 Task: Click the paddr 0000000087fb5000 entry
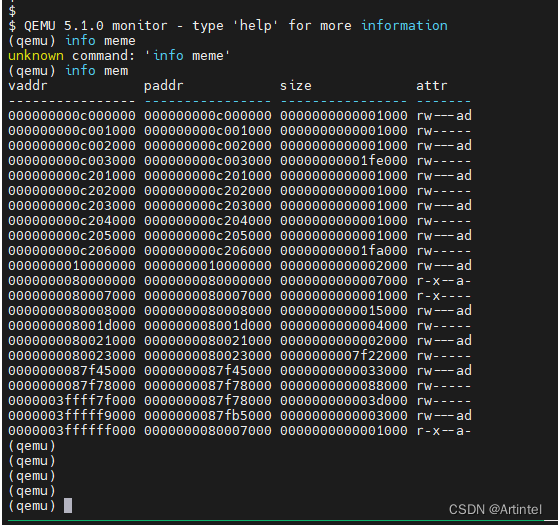coord(208,416)
